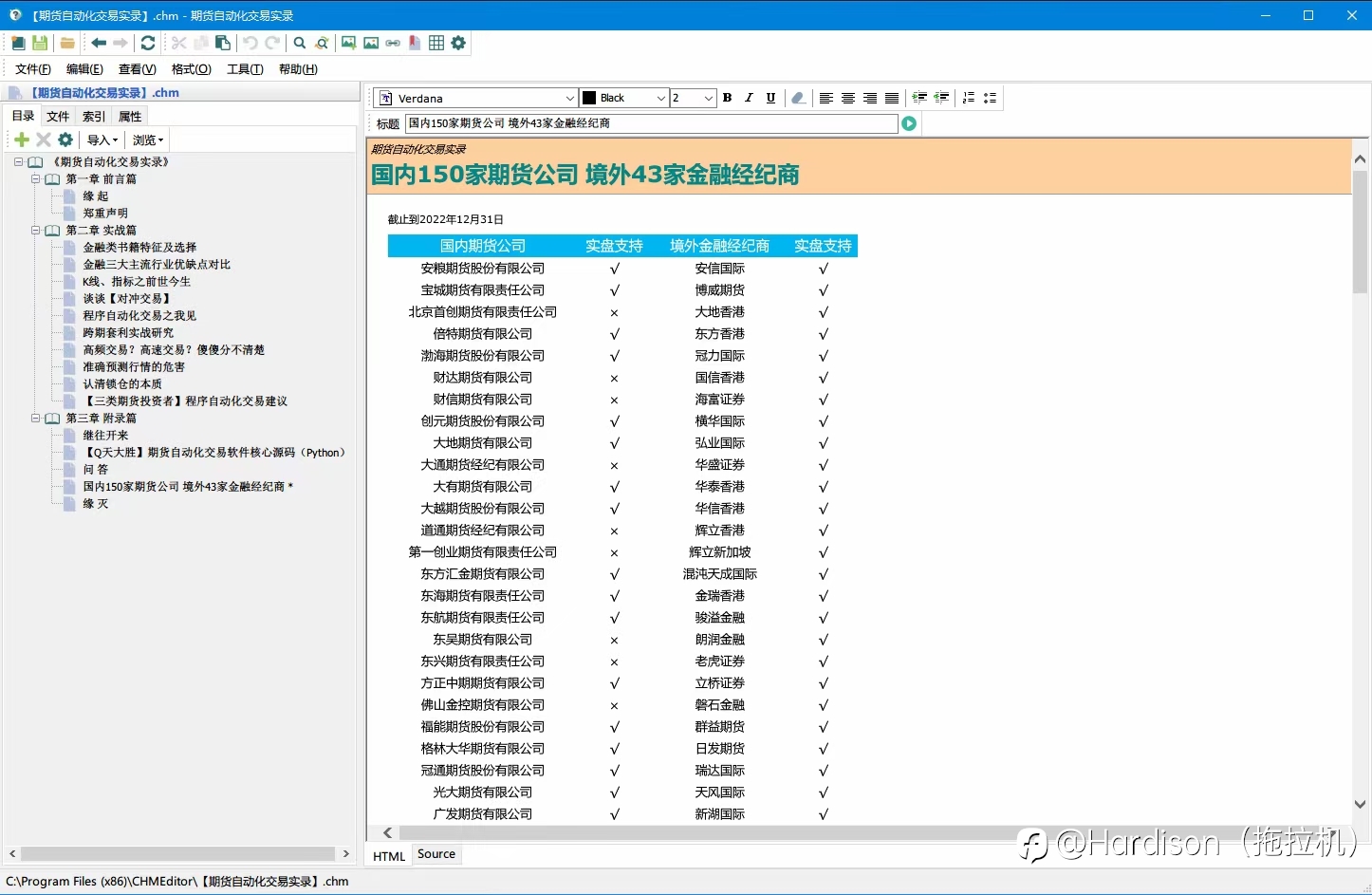This screenshot has height=895, width=1372.
Task: Select the 缘 灭 topic
Action: tap(96, 504)
